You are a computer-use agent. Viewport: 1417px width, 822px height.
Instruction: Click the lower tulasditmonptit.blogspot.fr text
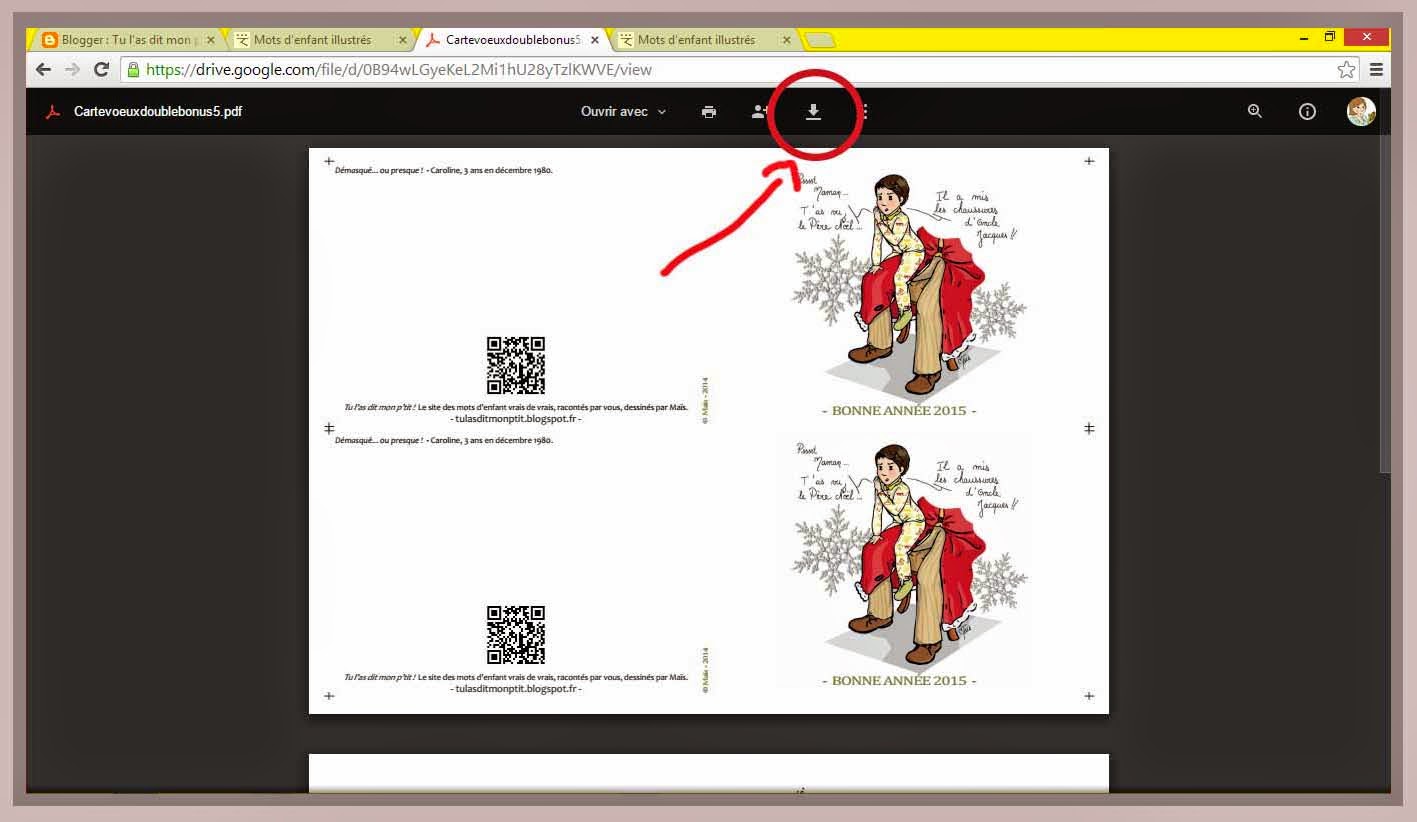(x=516, y=689)
